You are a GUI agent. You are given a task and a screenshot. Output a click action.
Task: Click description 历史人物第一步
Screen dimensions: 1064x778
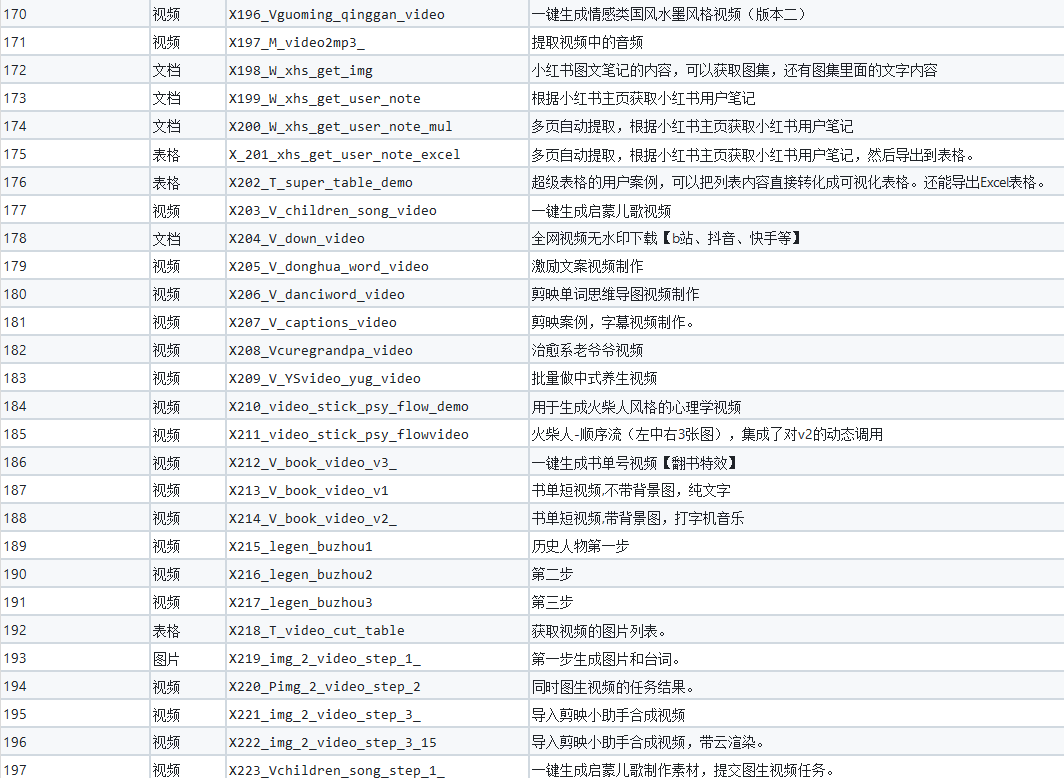coord(580,547)
